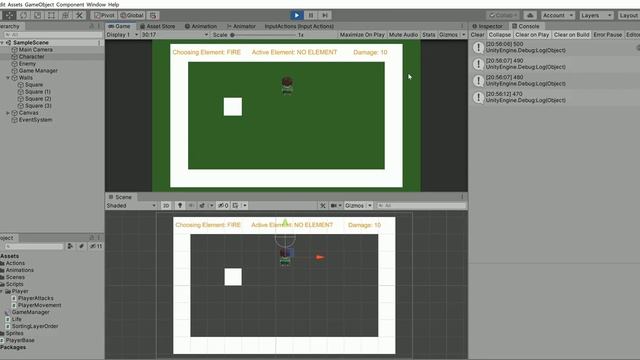Open the Window menu
Viewport: 640px width, 360px height.
[x=96, y=4]
